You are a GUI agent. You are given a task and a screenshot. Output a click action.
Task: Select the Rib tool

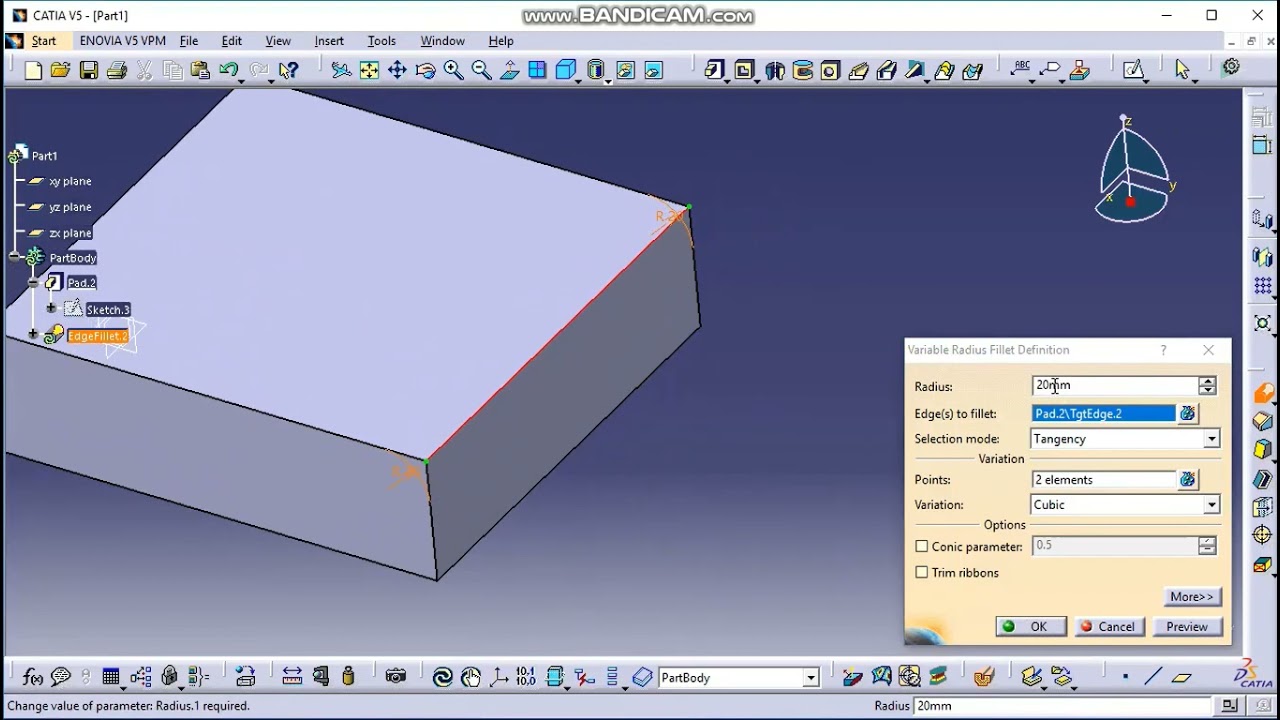pyautogui.click(x=858, y=70)
